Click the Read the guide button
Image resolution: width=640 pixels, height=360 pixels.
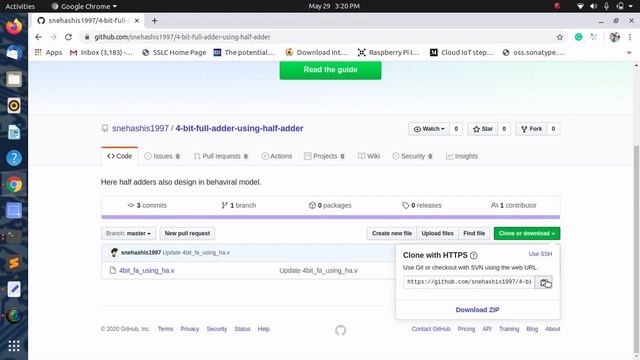tap(330, 70)
